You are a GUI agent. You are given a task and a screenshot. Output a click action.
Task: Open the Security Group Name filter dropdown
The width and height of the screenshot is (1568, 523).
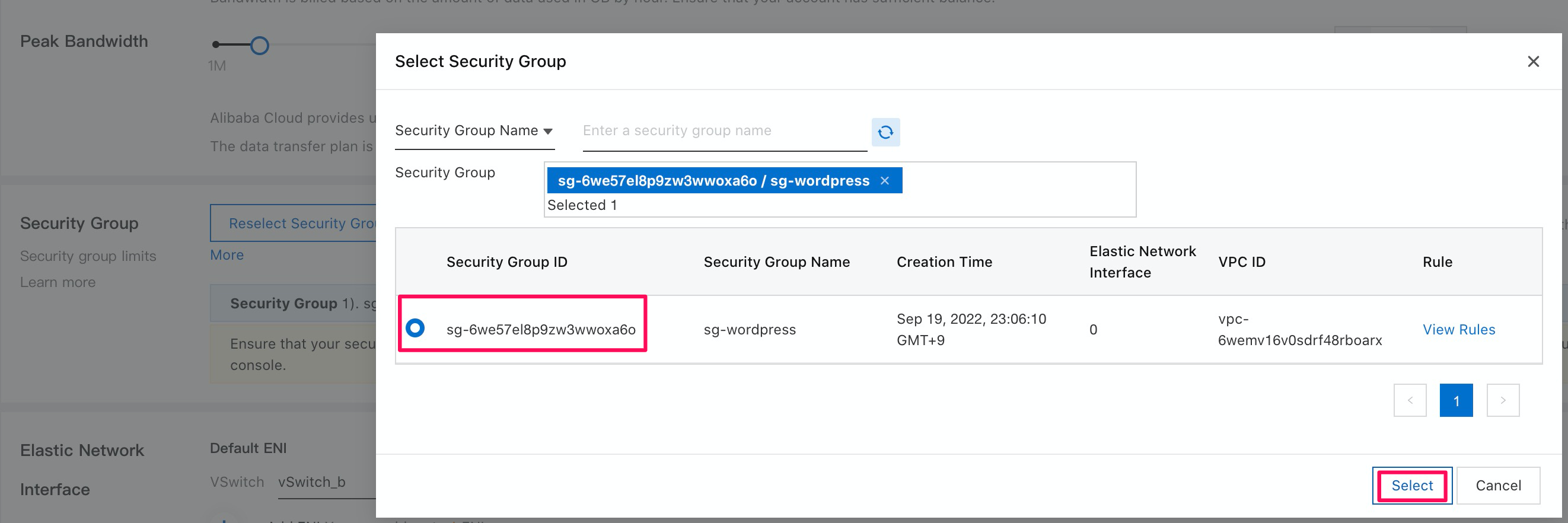(x=474, y=130)
